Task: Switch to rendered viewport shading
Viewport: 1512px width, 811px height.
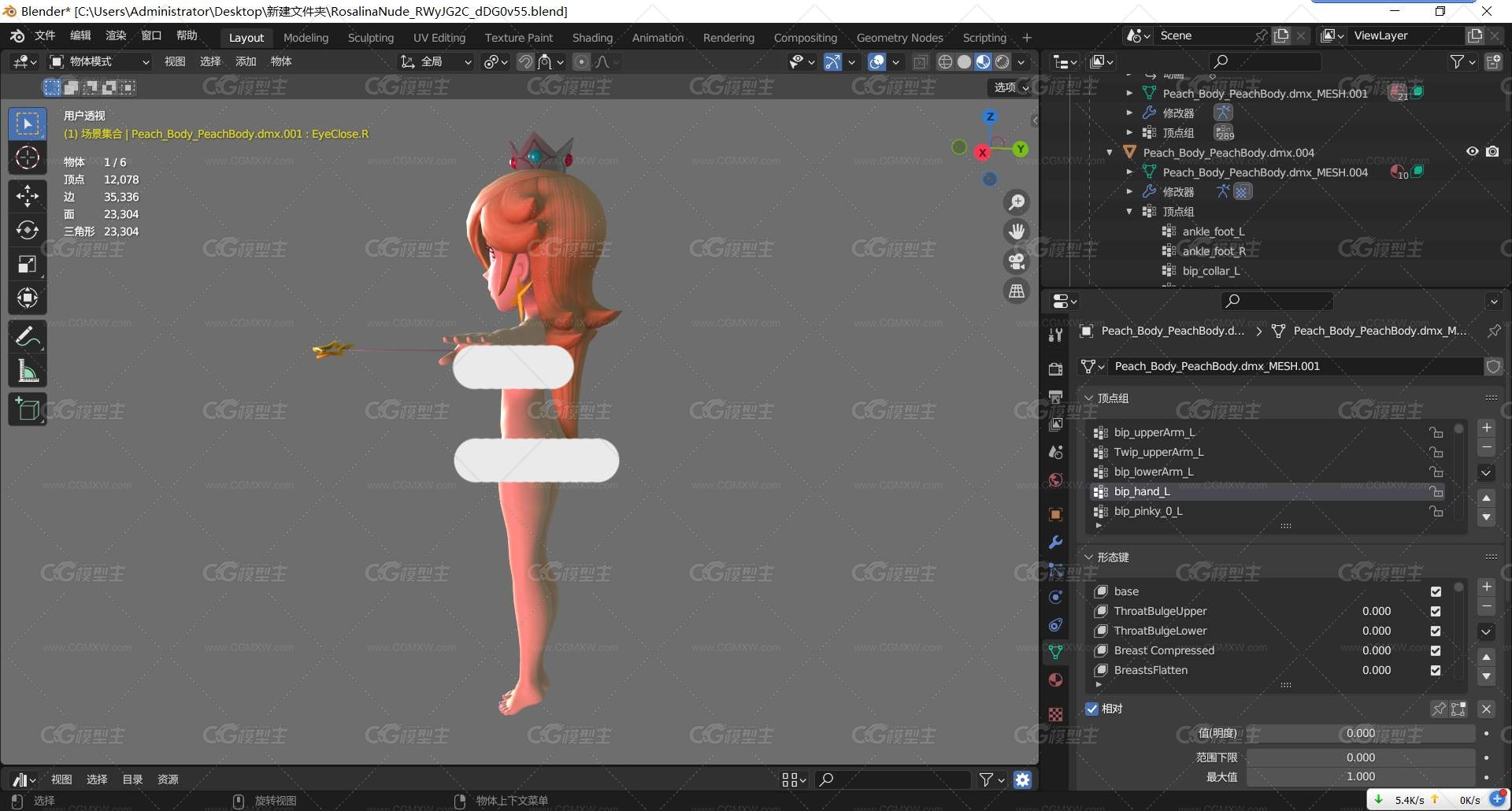Action: click(x=1002, y=61)
